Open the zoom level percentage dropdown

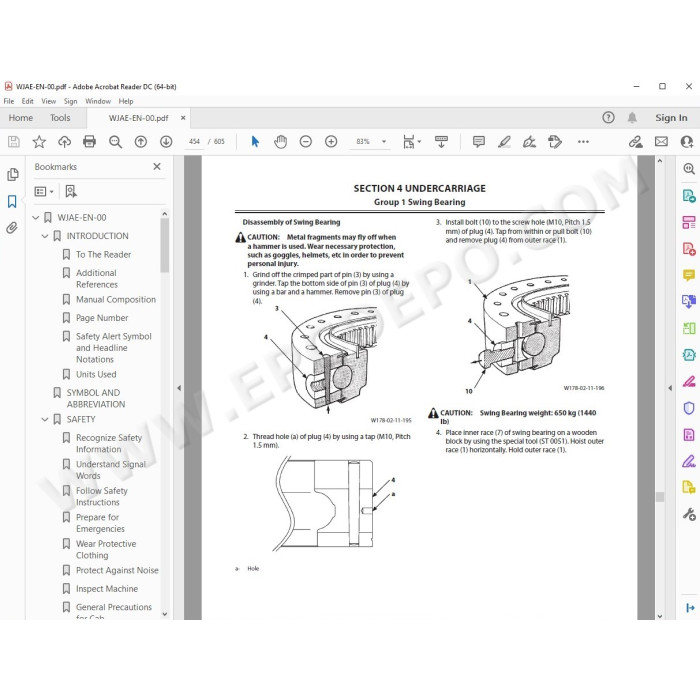point(384,142)
